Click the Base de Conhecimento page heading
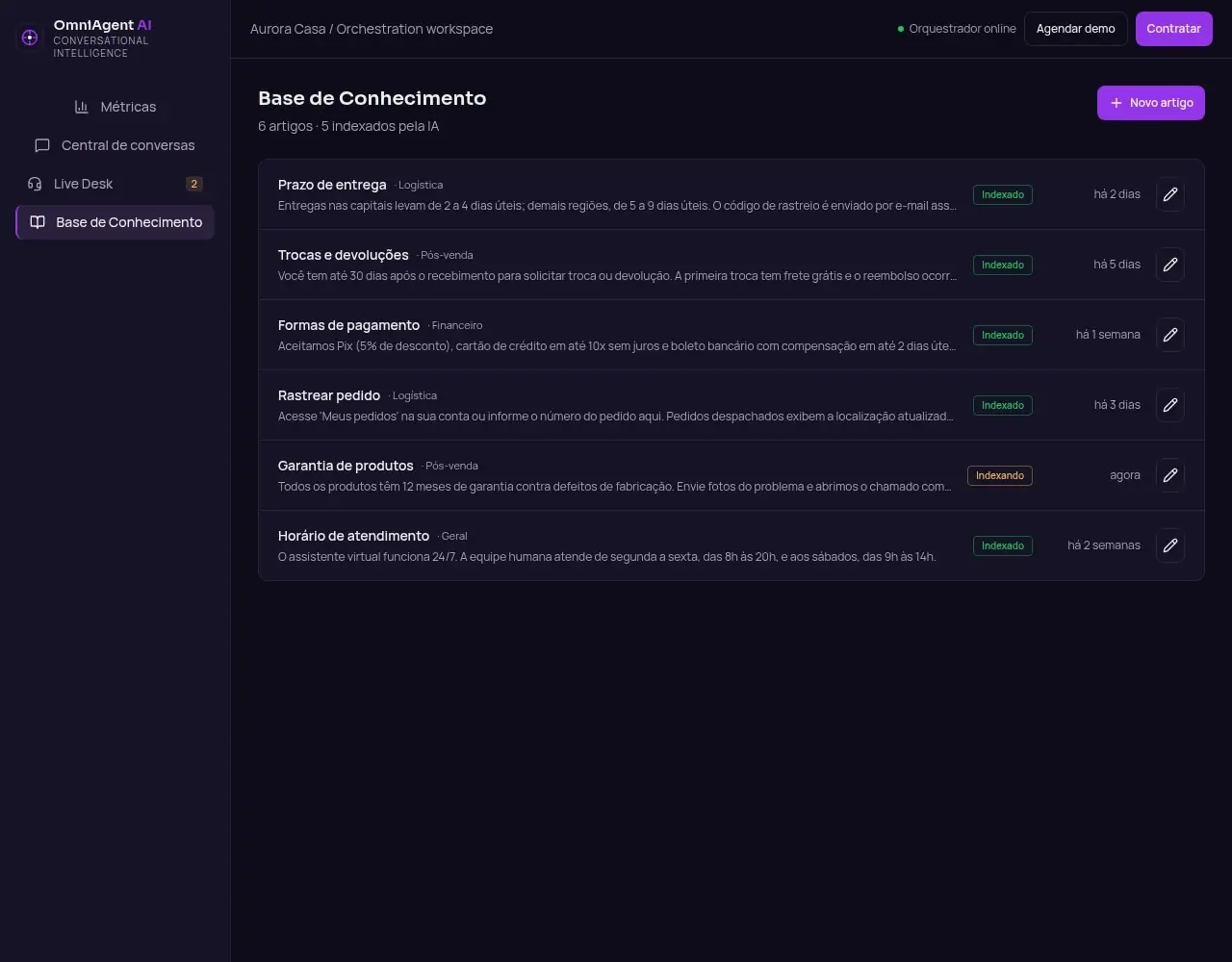Screen dimensions: 1232x962 372,98
